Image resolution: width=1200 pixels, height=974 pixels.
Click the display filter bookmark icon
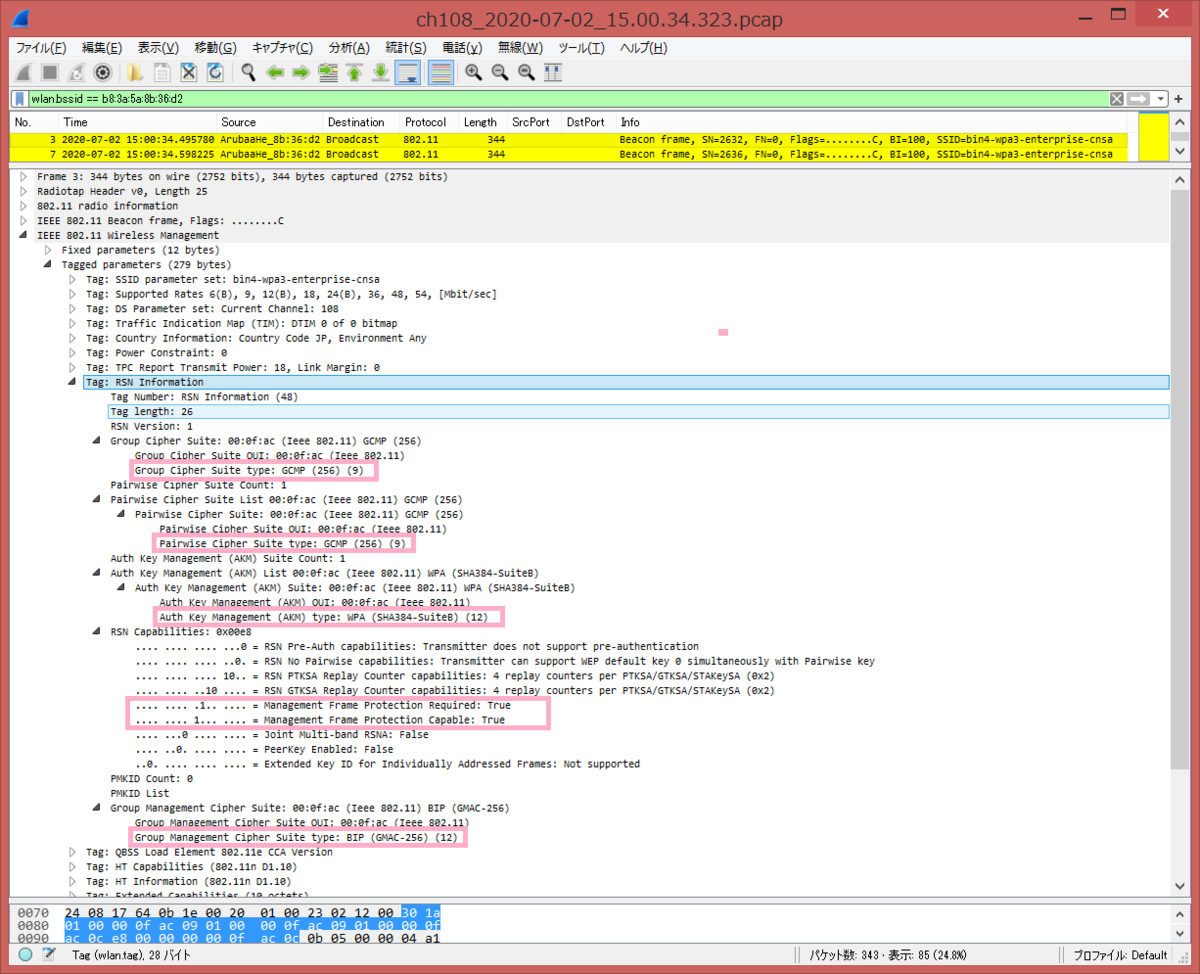(x=20, y=99)
